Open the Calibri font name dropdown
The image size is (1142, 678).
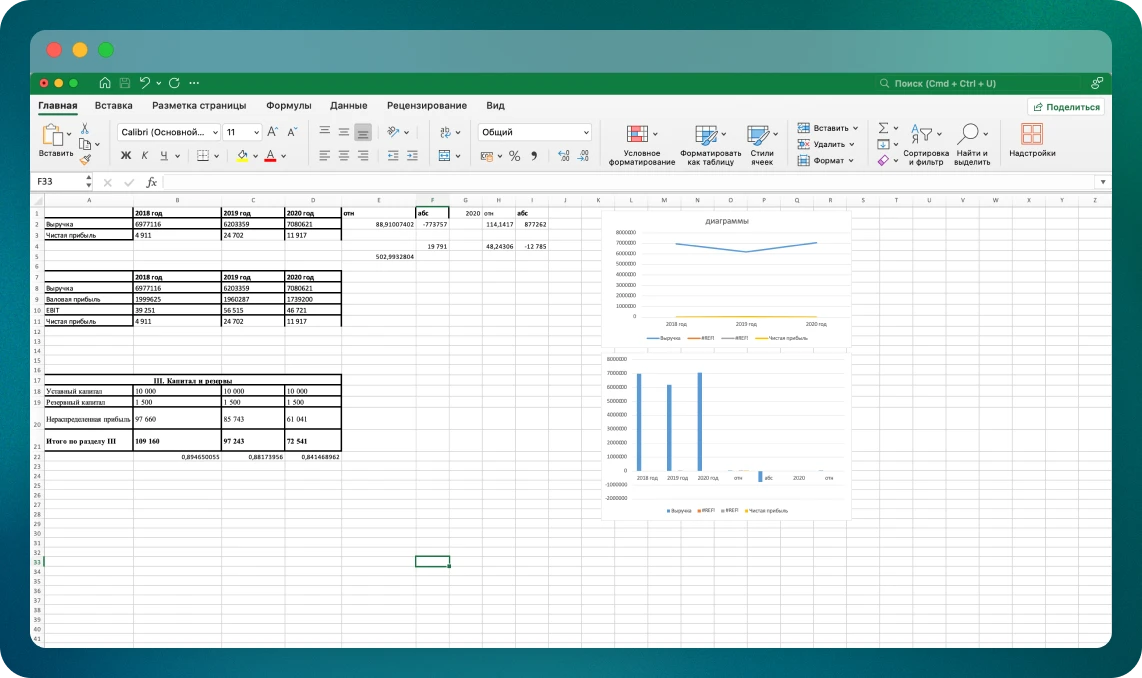pyautogui.click(x=169, y=132)
